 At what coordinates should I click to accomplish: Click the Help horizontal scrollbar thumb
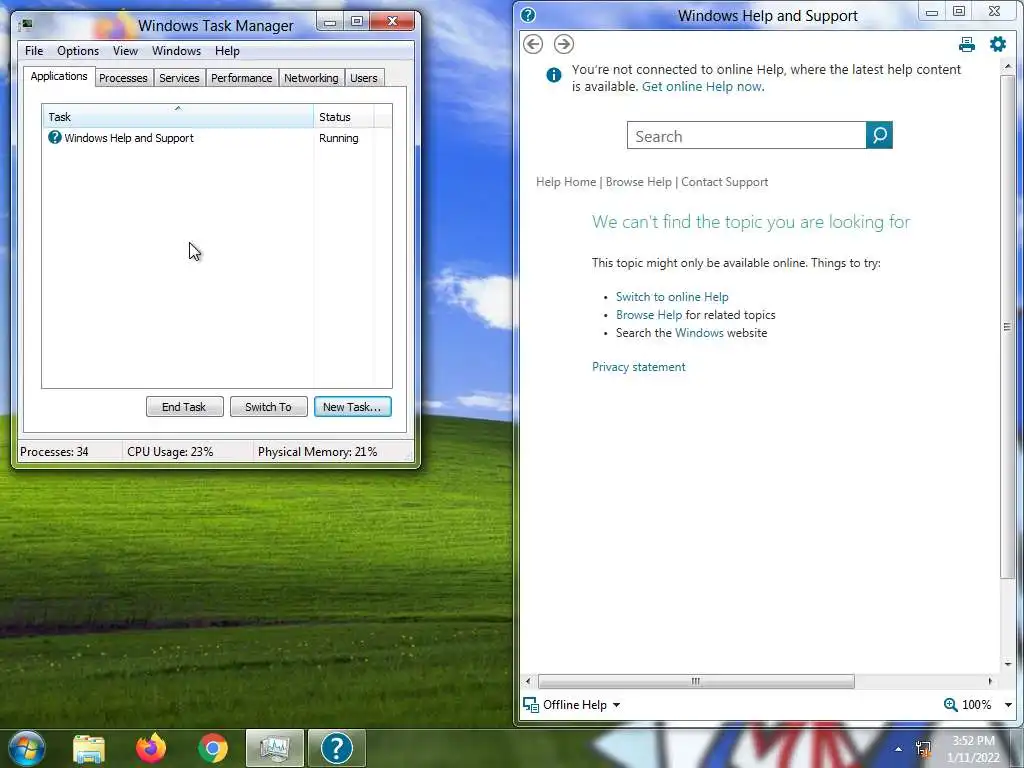click(x=696, y=681)
